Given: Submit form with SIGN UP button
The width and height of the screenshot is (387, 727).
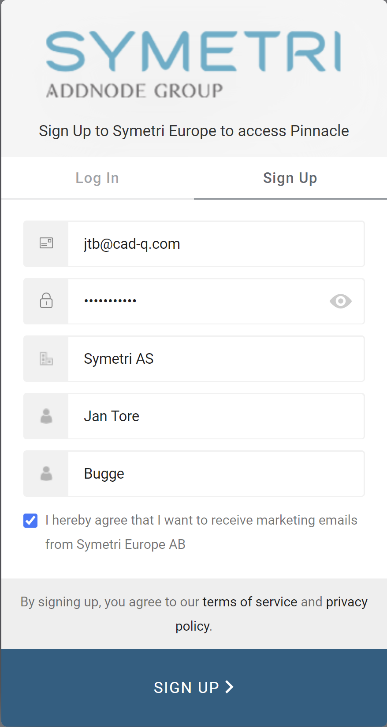Looking at the screenshot, I should [x=193, y=688].
